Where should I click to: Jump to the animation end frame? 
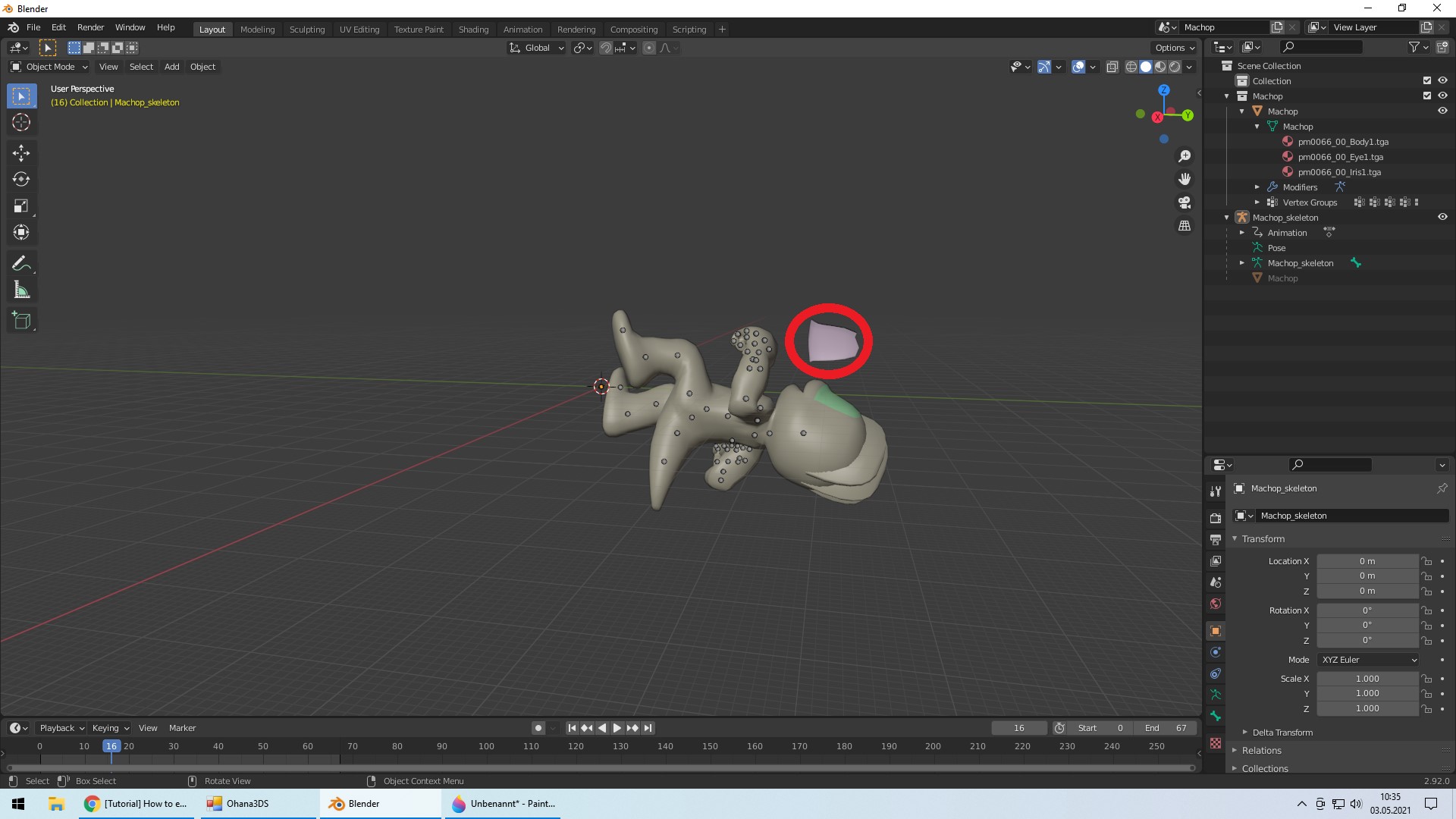tap(648, 728)
